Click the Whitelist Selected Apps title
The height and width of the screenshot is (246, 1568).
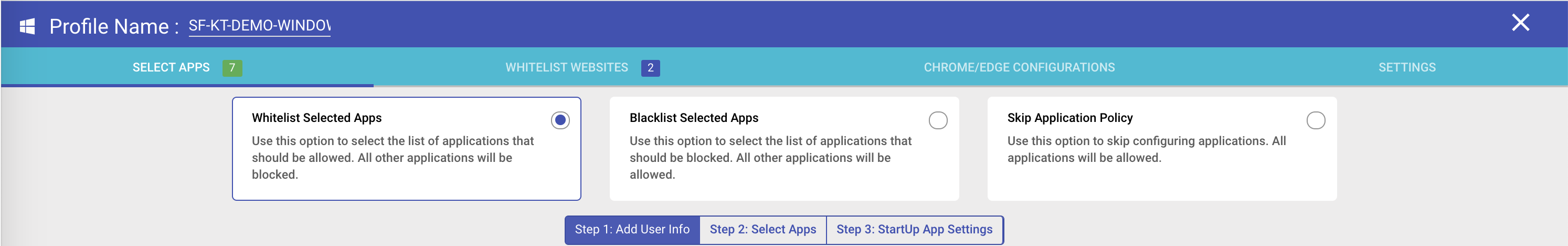316,118
